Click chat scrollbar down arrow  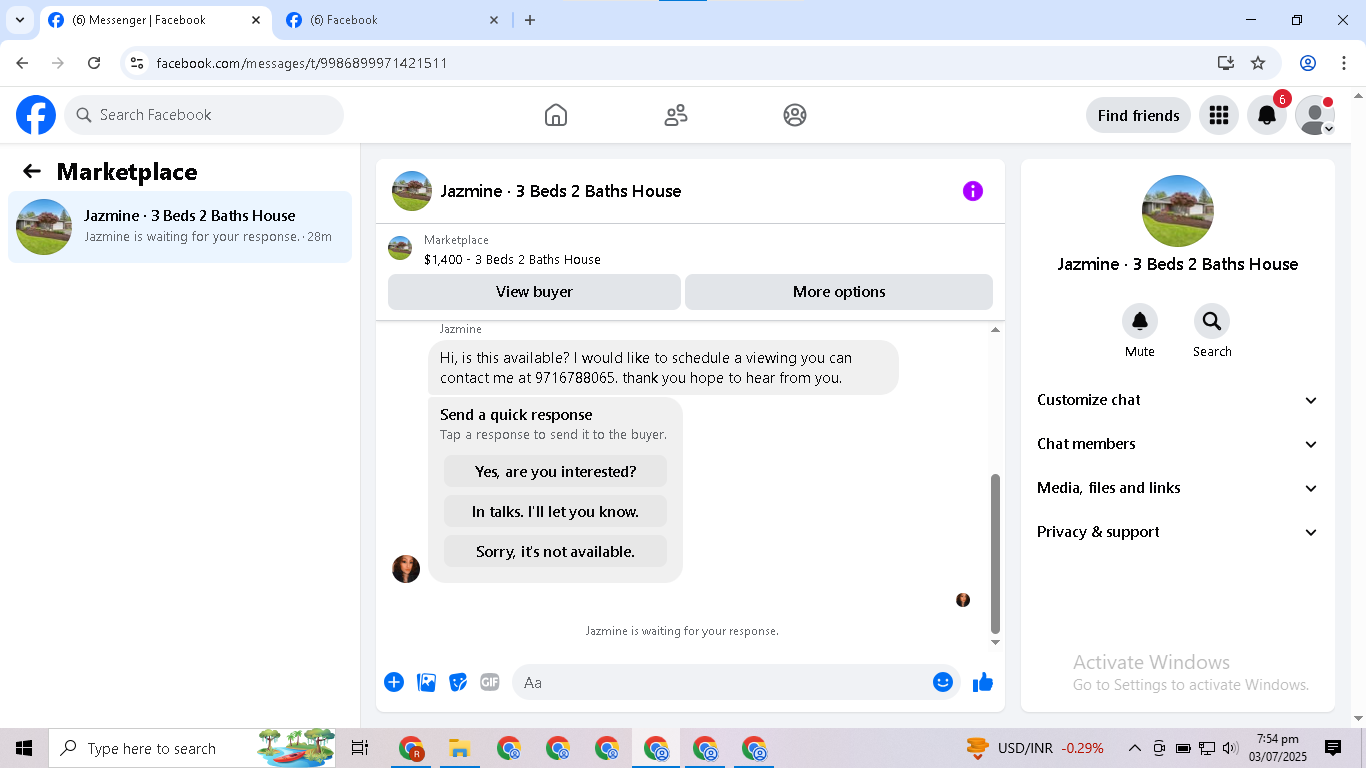tap(995, 642)
